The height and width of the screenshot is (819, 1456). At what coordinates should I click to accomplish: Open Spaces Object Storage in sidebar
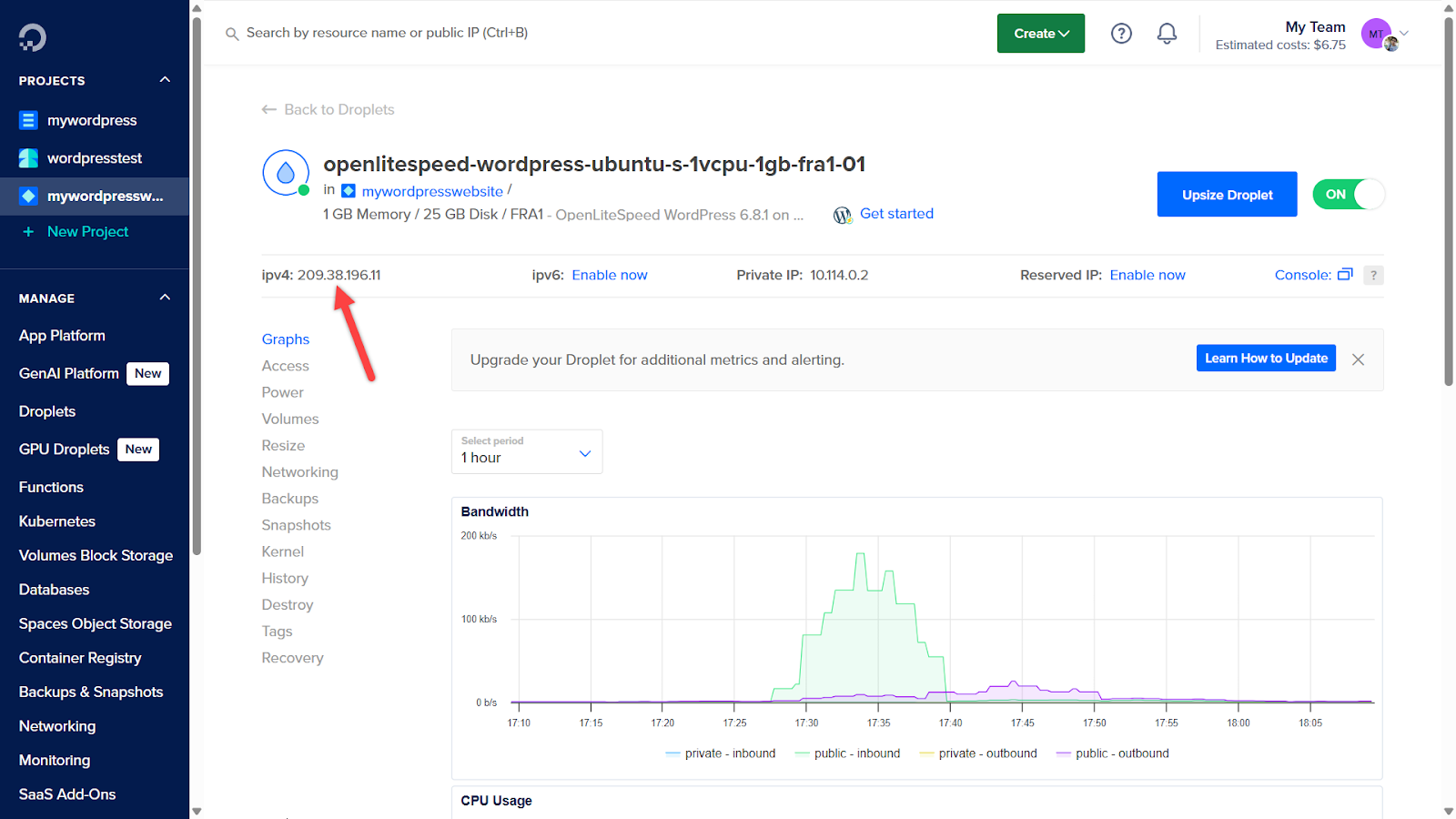click(x=96, y=623)
